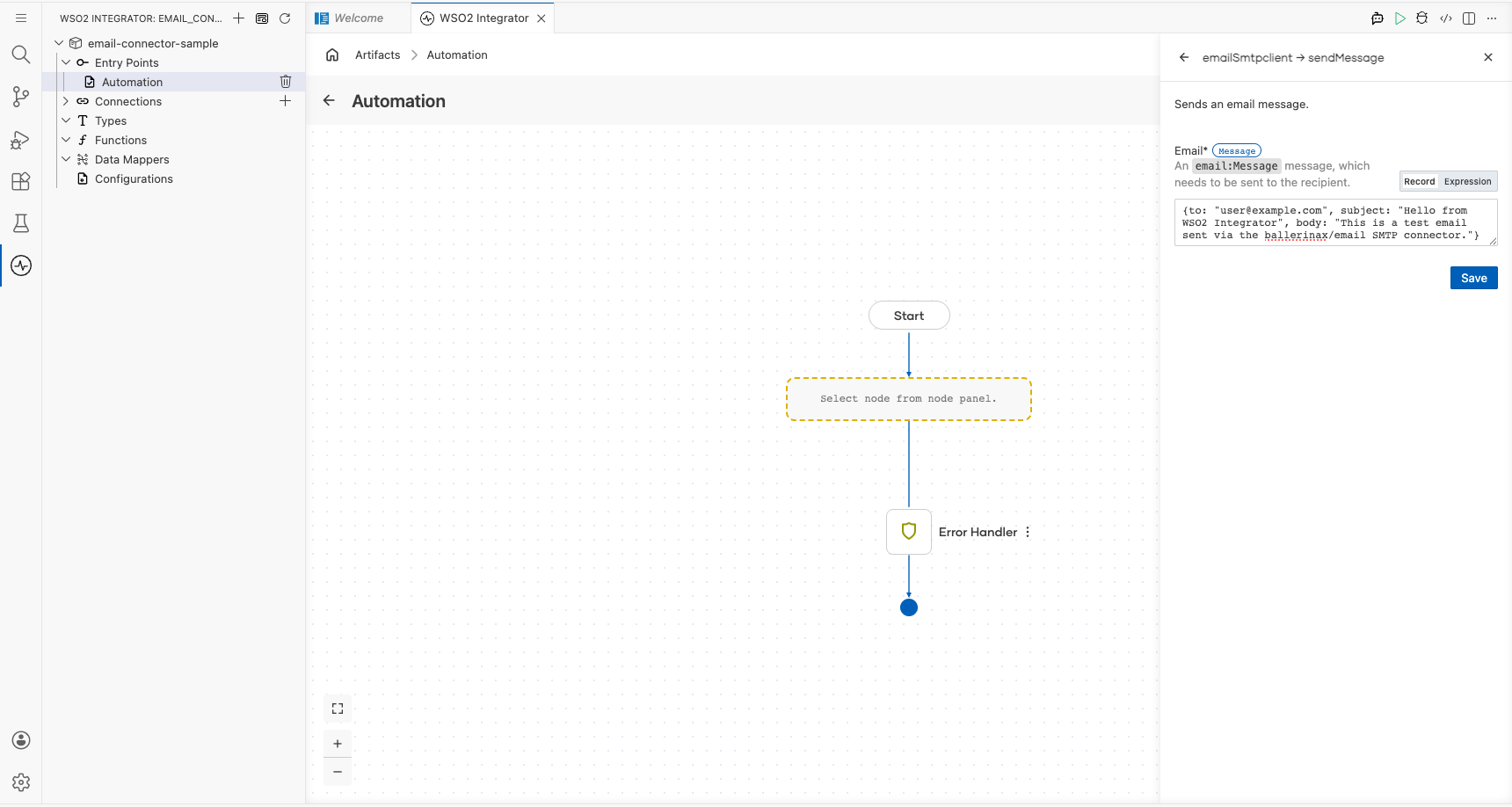
Task: Go back using the arrow beside the Automation heading
Action: tap(329, 100)
